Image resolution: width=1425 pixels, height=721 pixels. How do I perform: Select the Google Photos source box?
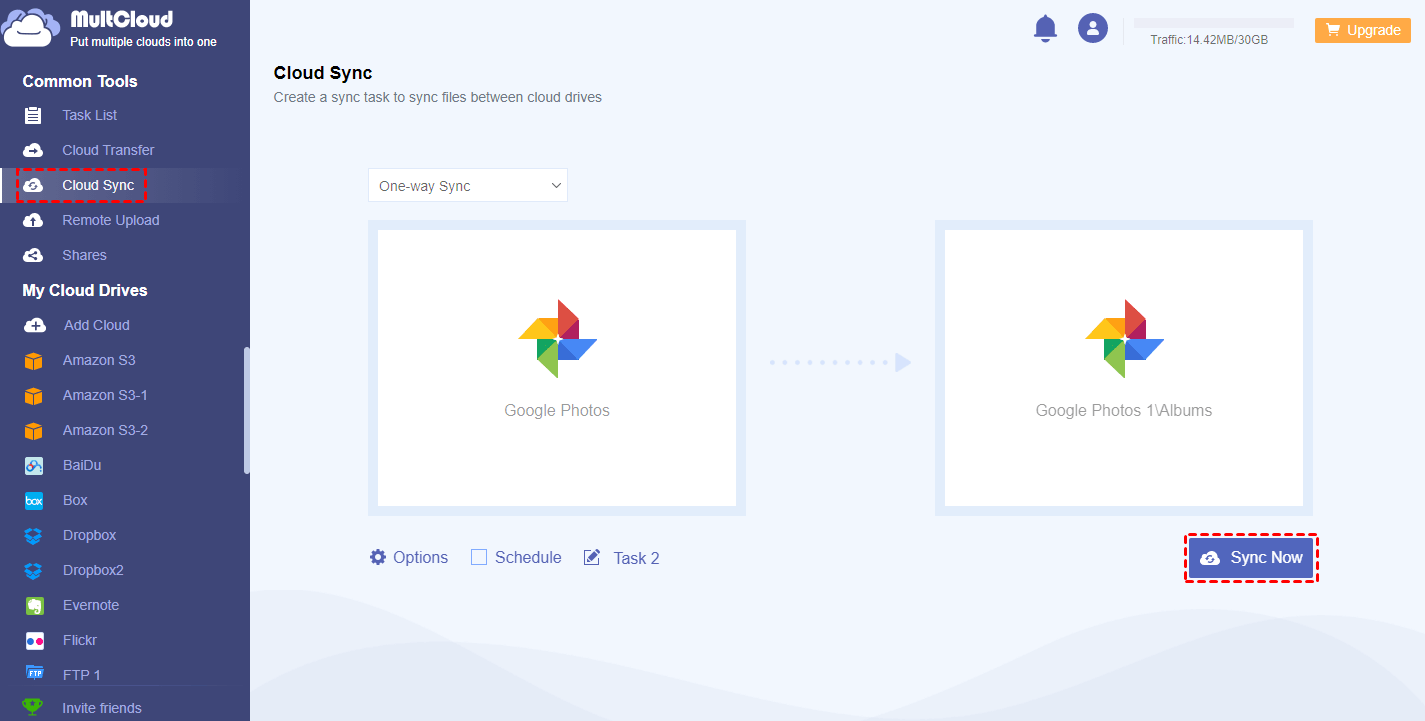(x=557, y=368)
